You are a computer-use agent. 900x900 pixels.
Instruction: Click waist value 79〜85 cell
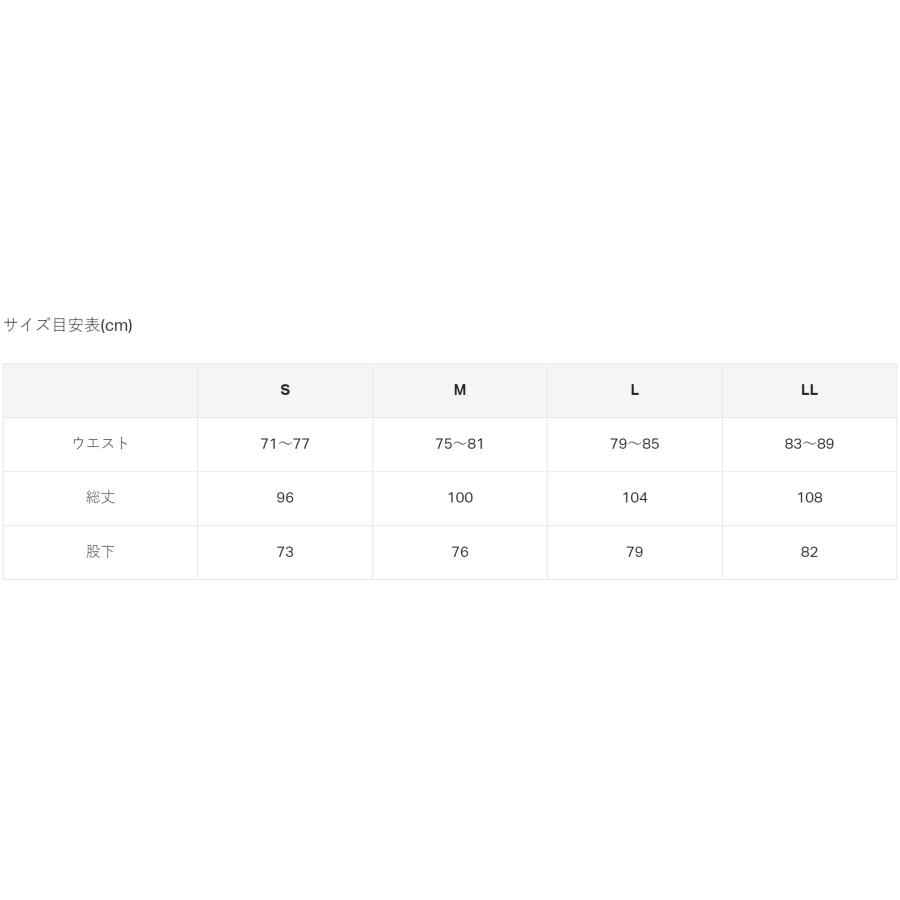coord(635,444)
